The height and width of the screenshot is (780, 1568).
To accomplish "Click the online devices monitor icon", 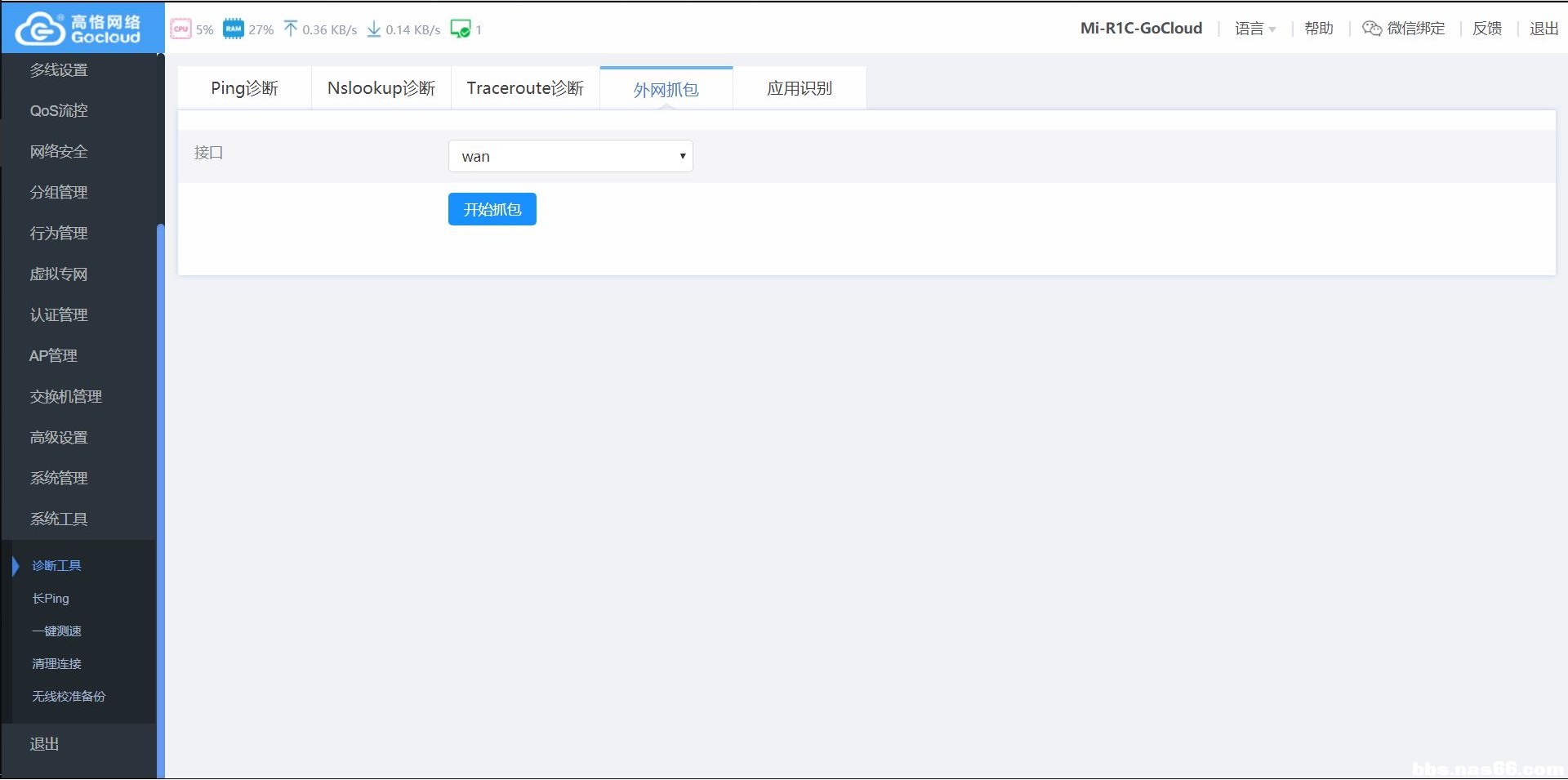I will pos(461,29).
